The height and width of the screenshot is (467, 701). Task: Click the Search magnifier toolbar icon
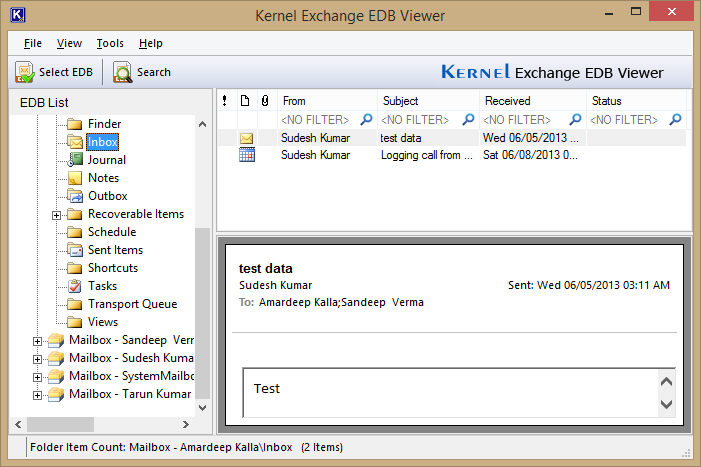122,72
